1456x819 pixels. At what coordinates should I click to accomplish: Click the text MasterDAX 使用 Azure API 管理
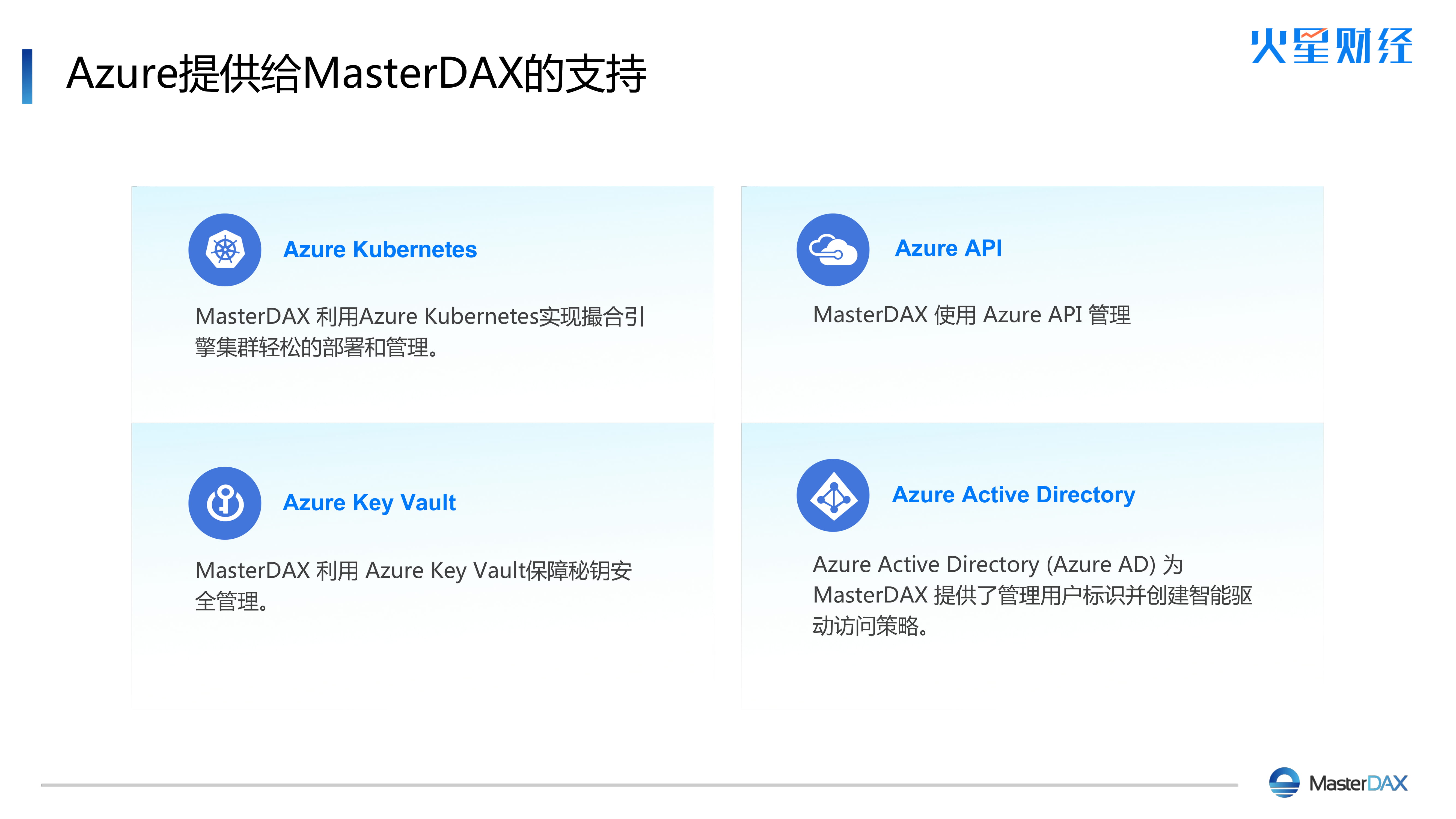[x=971, y=315]
